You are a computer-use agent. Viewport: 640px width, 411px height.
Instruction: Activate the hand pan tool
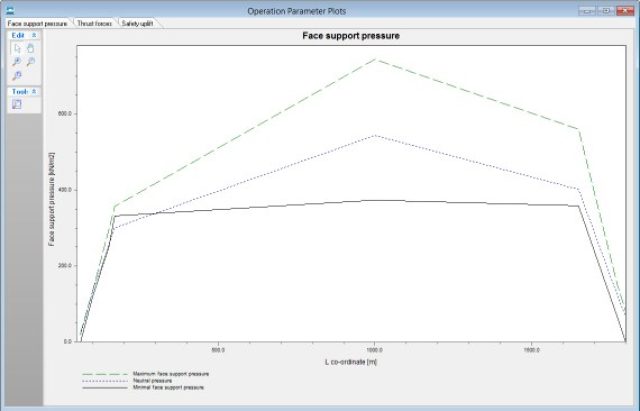coord(31,49)
